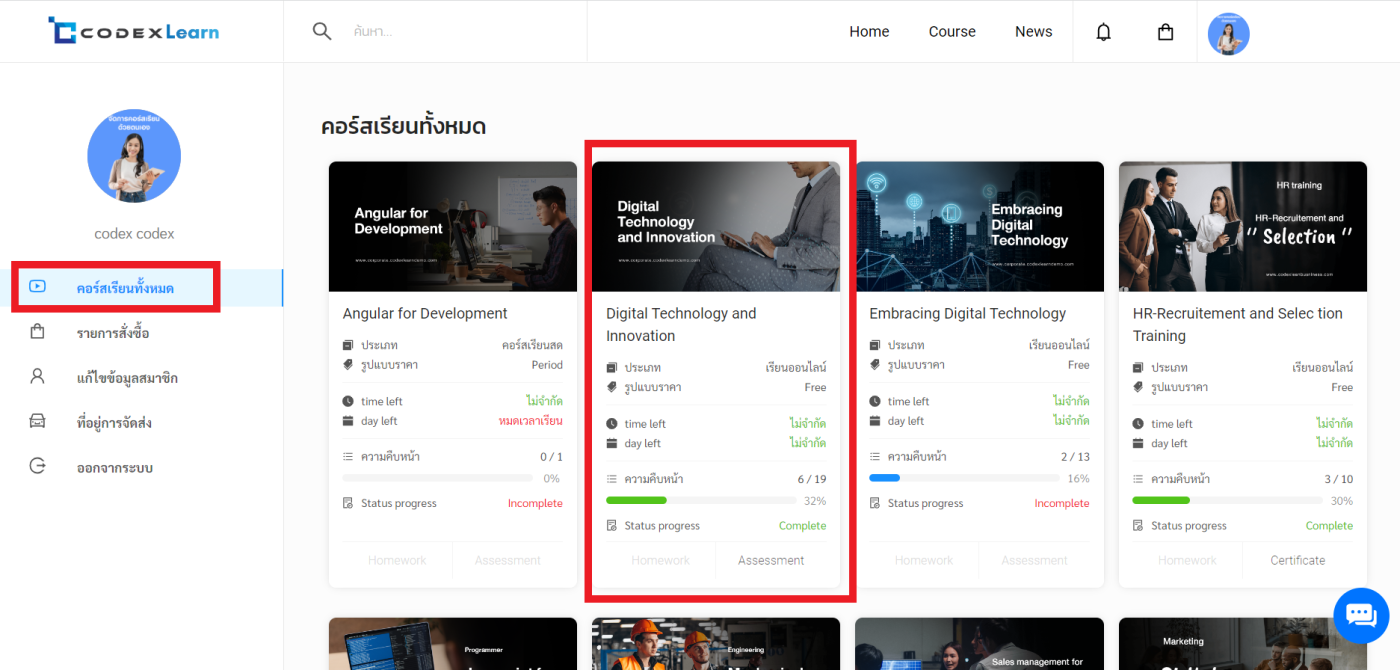The height and width of the screenshot is (670, 1400).
Task: Open the Angular for Development thumbnail
Action: tap(453, 227)
